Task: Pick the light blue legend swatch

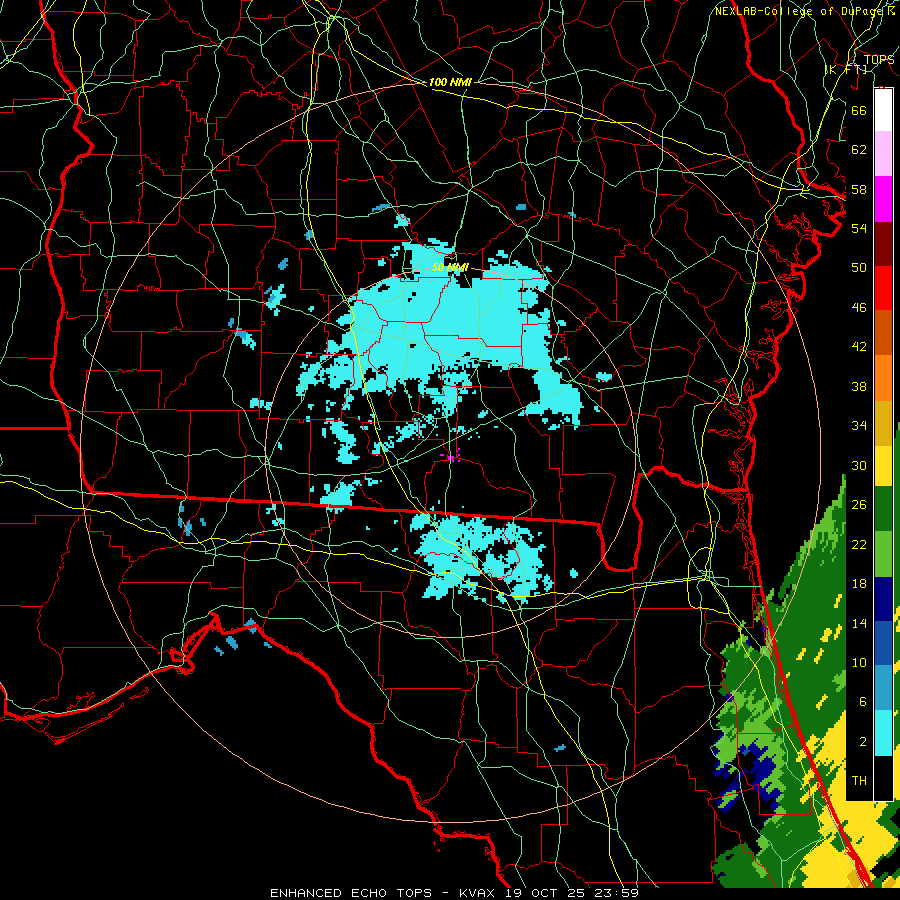Action: [x=883, y=688]
